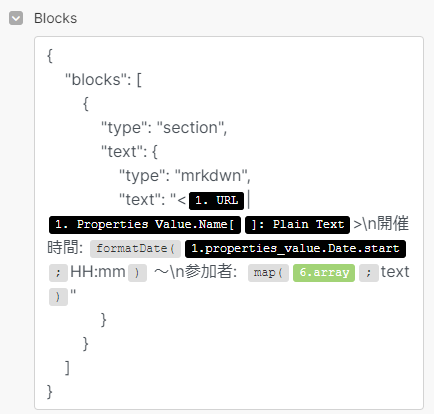434x414 pixels.
Task: Select the ]: Plain Text pill
Action: click(x=297, y=224)
